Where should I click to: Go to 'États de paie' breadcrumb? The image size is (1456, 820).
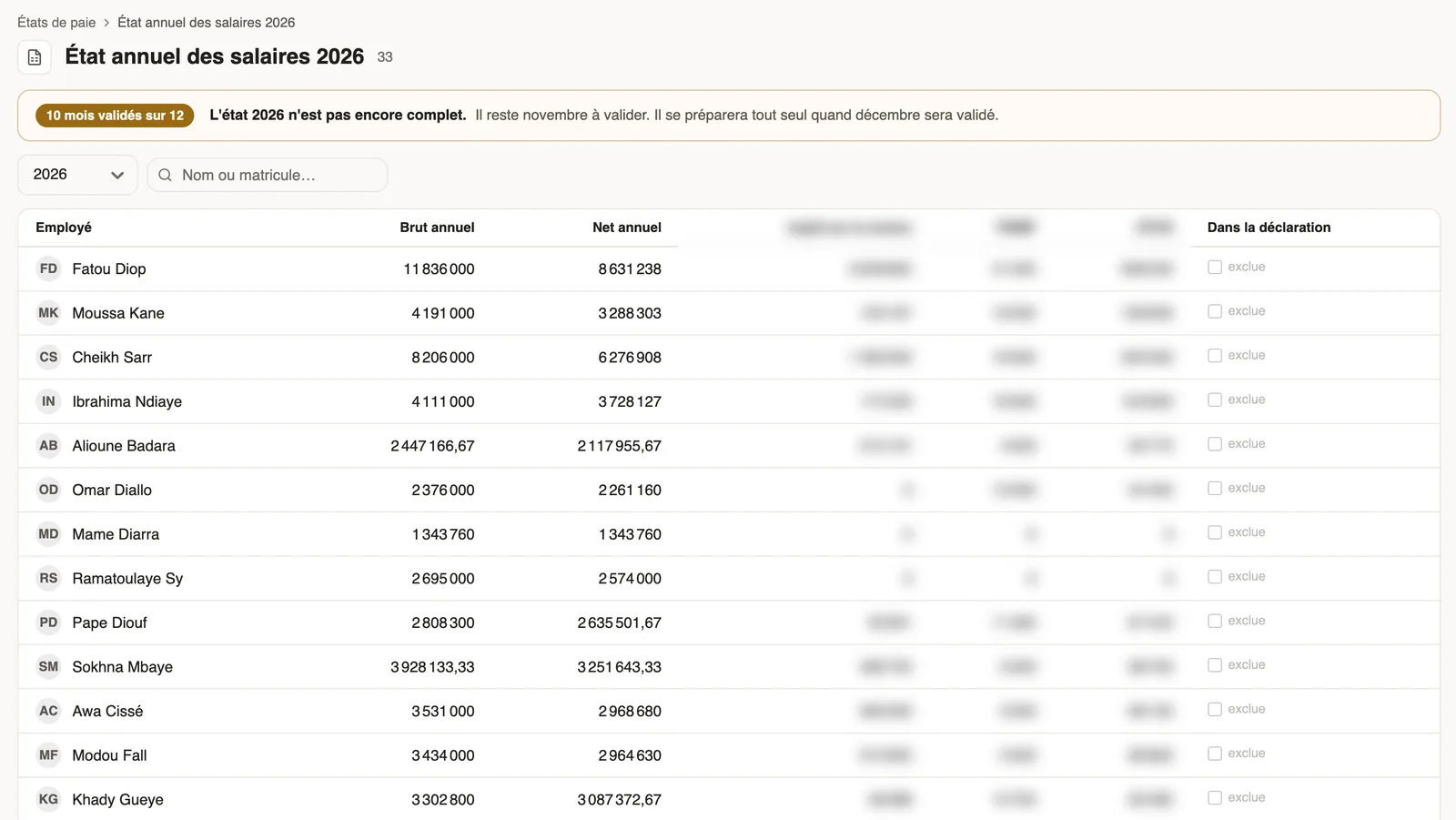(56, 22)
